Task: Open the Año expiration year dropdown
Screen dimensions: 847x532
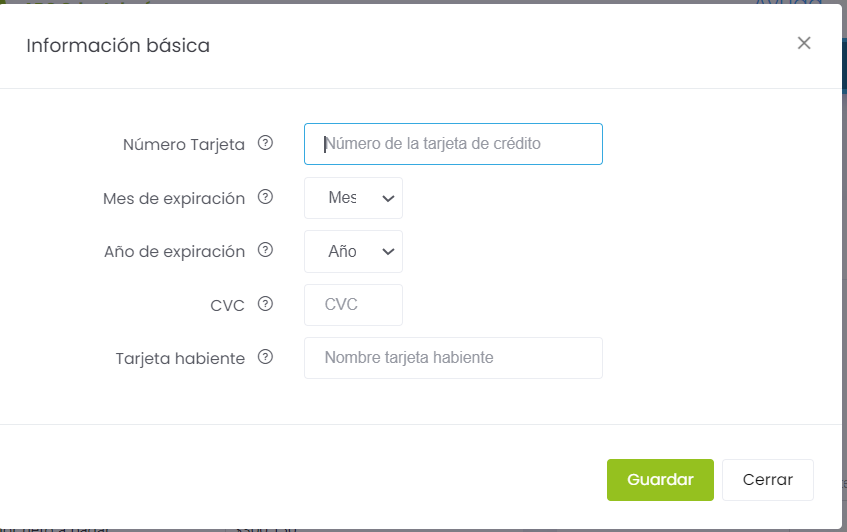Action: pos(353,252)
